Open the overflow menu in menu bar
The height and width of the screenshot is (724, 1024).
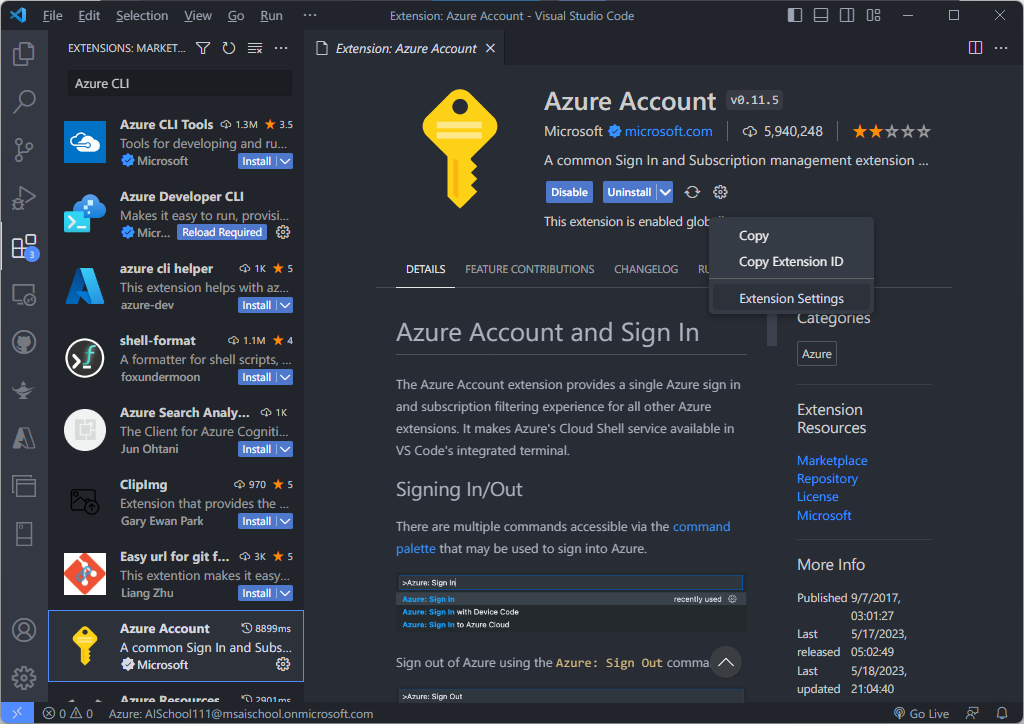(310, 15)
